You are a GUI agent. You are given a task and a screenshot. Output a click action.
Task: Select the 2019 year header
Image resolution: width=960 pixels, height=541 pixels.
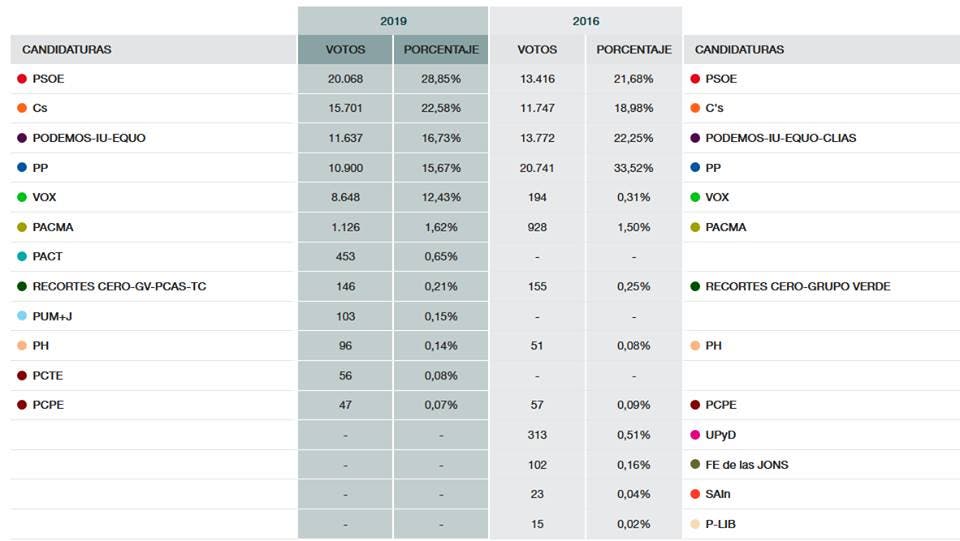(x=393, y=21)
